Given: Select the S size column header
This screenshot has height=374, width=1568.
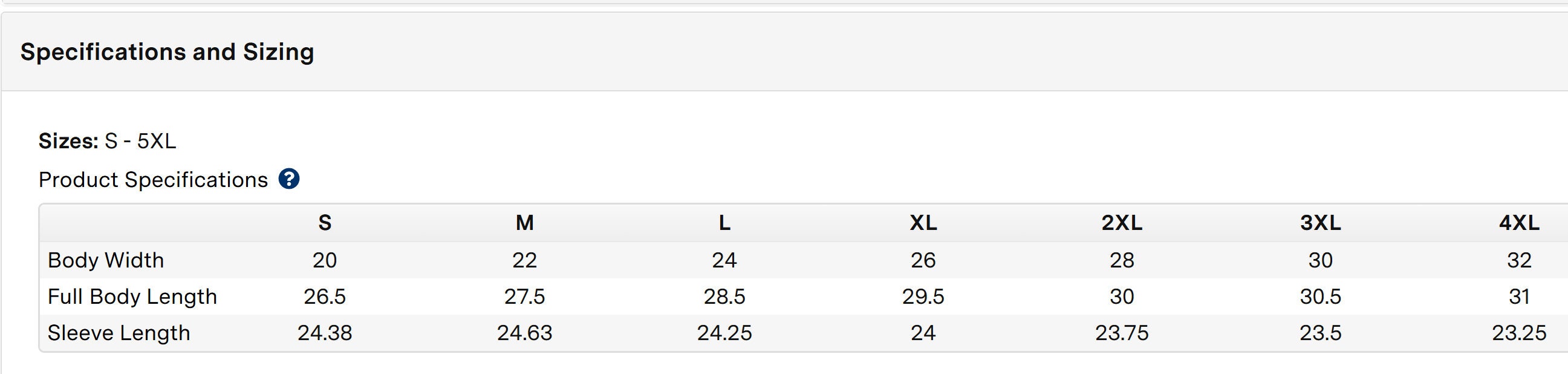Looking at the screenshot, I should pos(325,223).
